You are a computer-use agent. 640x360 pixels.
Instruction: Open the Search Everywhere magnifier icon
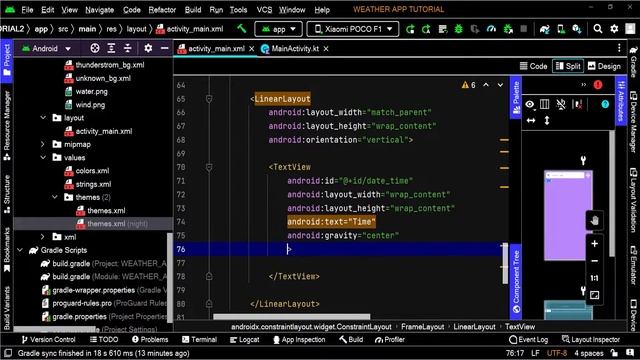coord(598,29)
